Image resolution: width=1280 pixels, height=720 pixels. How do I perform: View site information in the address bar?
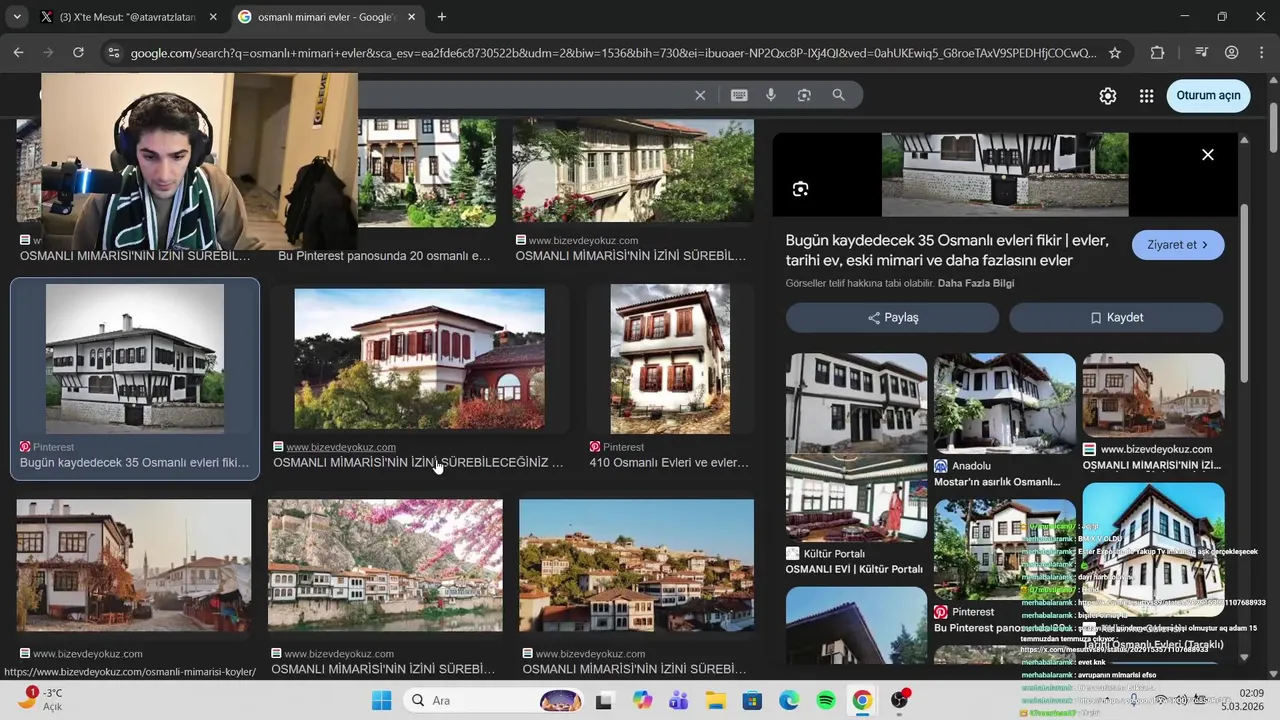[x=114, y=53]
